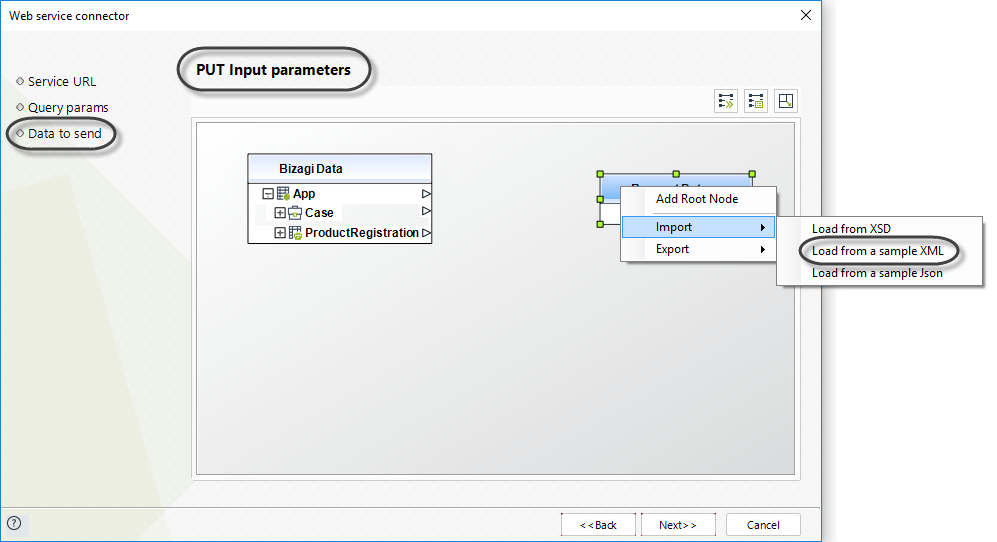Image resolution: width=997 pixels, height=542 pixels.
Task: Click the App entity table icon
Action: (x=283, y=193)
